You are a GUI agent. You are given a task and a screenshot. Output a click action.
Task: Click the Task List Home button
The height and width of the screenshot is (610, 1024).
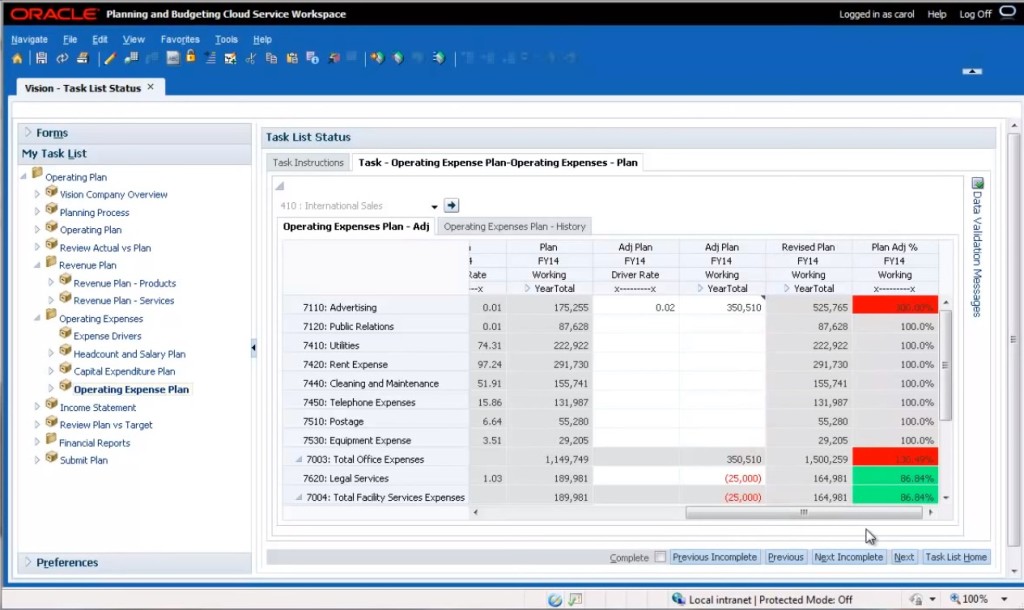pos(956,557)
